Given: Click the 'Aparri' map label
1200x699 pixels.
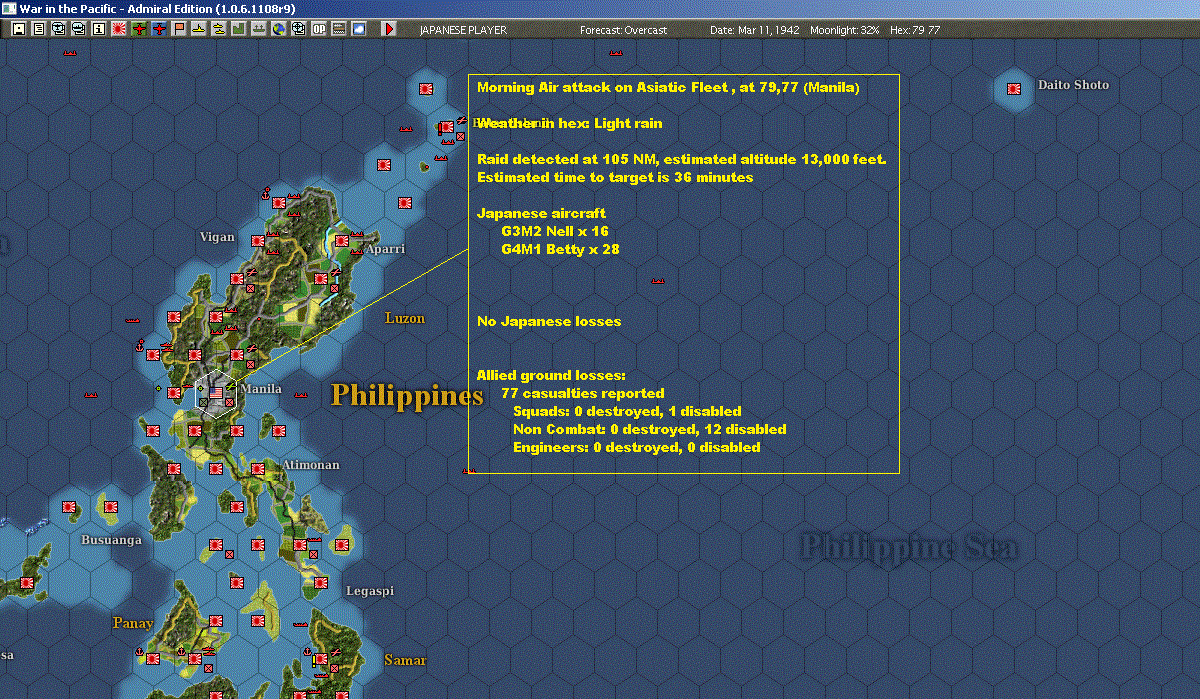Looking at the screenshot, I should (385, 248).
